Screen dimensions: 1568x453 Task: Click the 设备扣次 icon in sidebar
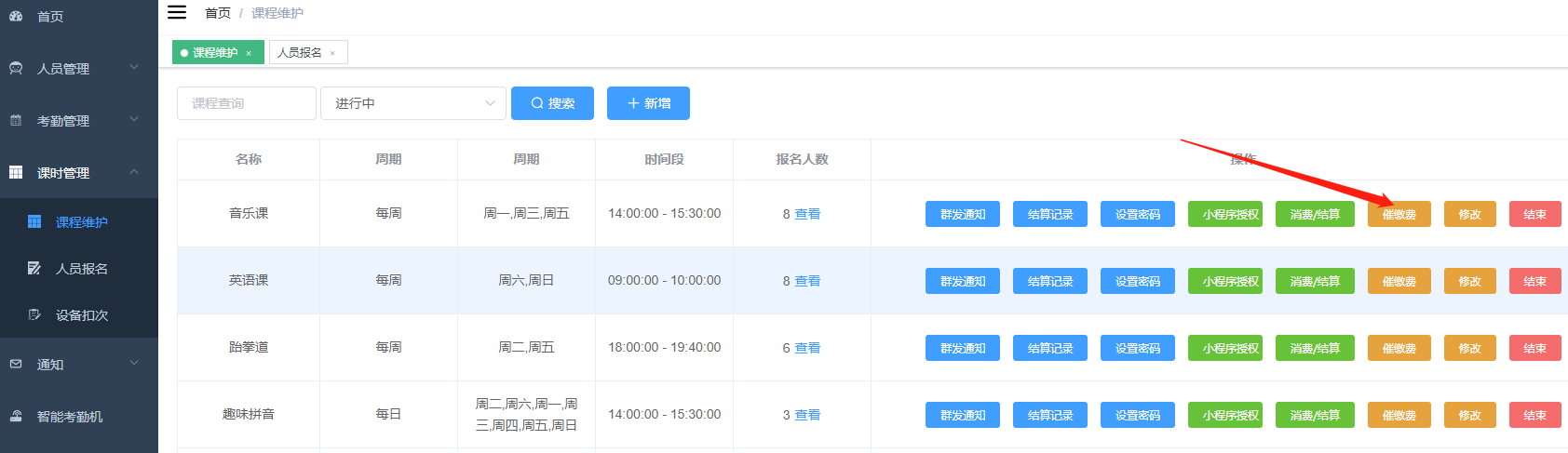34,314
